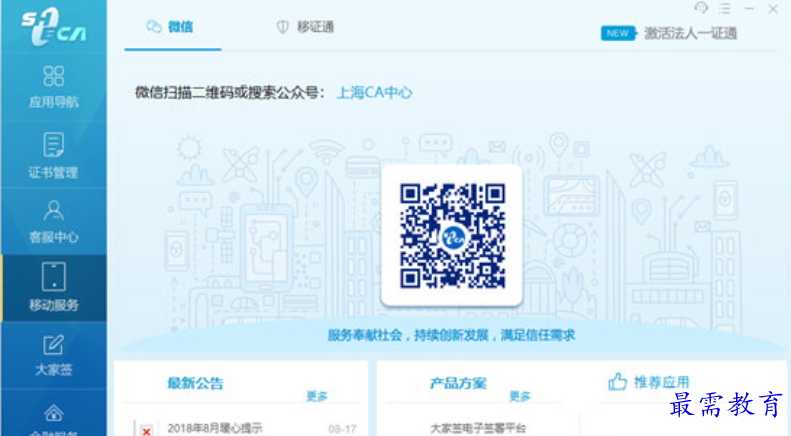Click the 产品方案 heading
The image size is (791, 436).
(458, 383)
